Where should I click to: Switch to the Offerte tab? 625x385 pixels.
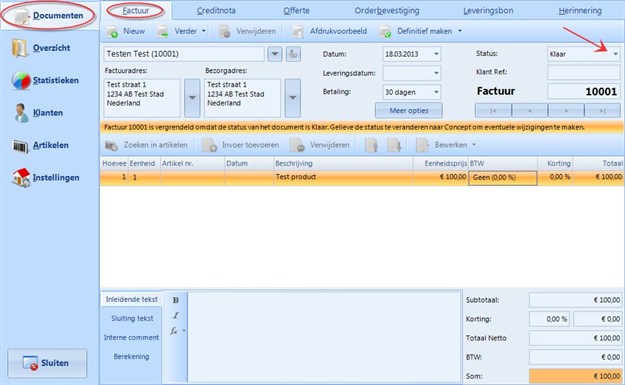point(296,11)
